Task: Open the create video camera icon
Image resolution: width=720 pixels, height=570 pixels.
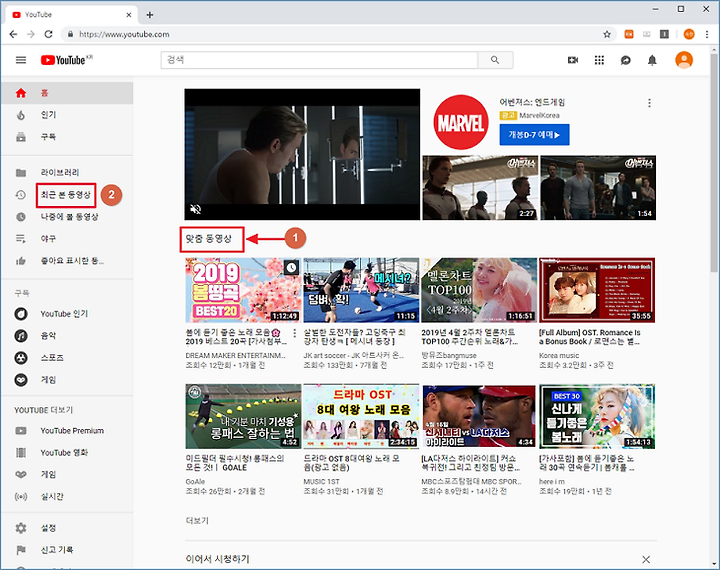Action: pos(573,60)
